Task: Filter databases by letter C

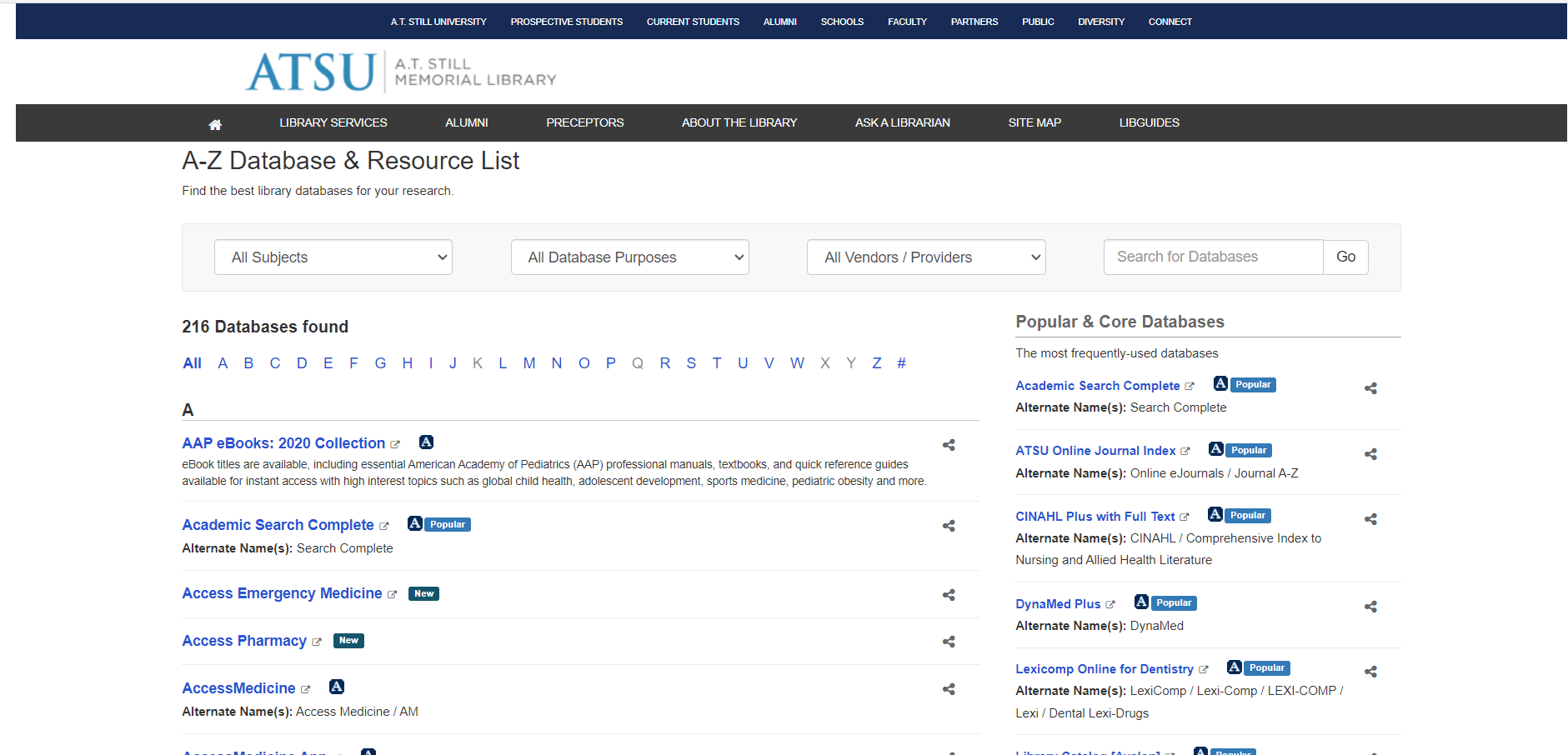Action: click(275, 363)
